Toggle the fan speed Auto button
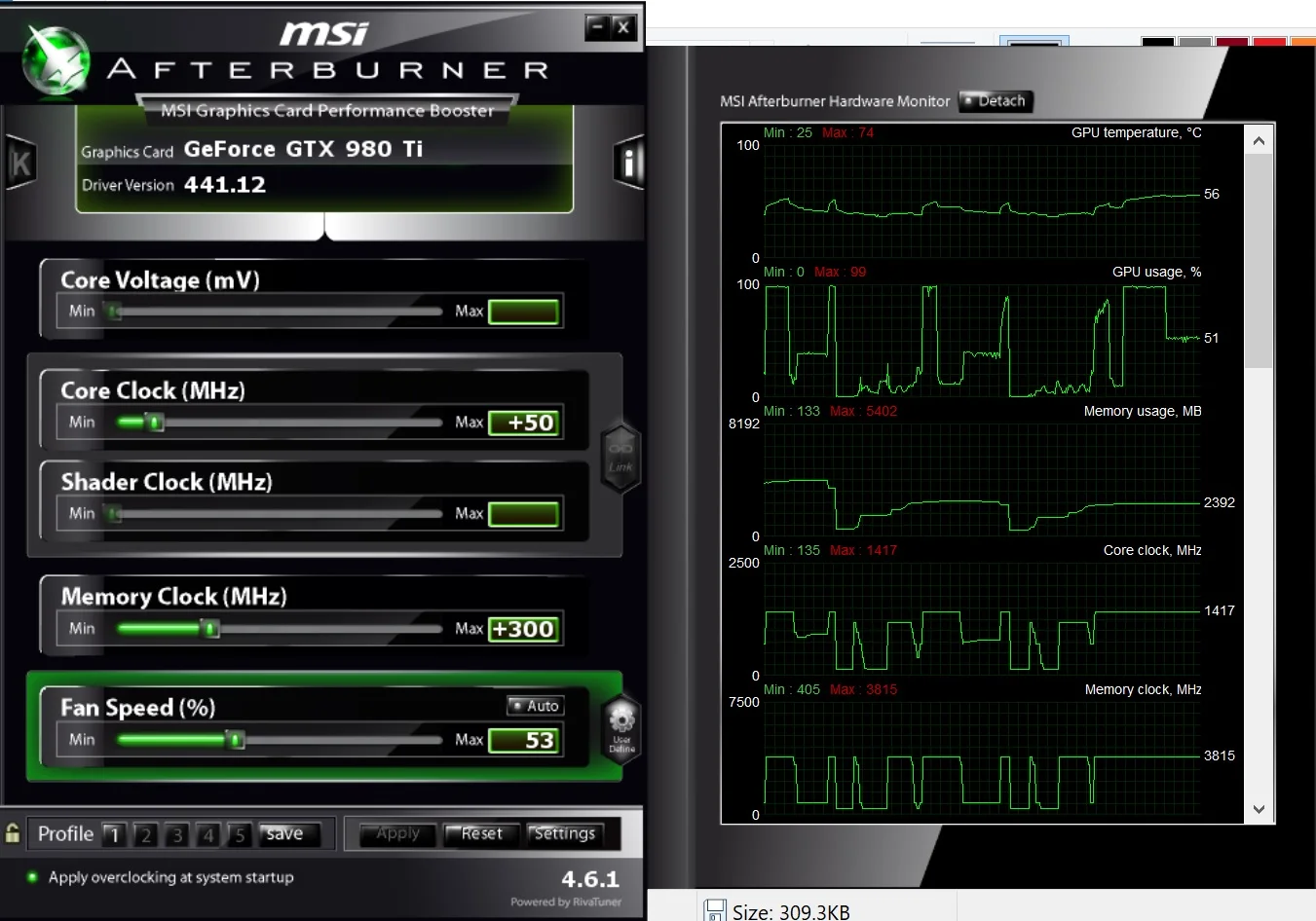The width and height of the screenshot is (1316, 921). (535, 706)
